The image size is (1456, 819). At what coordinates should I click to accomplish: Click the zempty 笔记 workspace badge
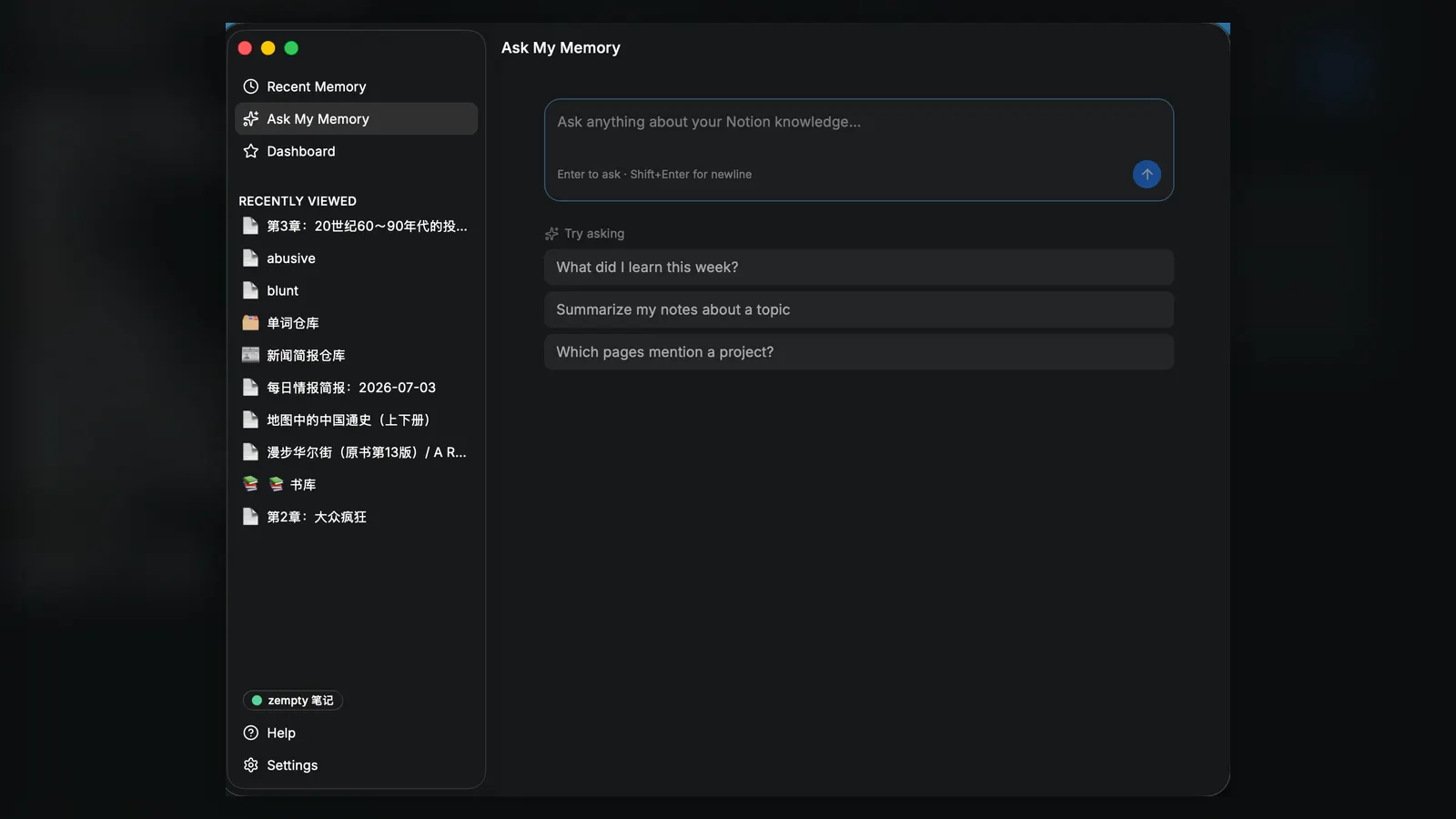pos(292,701)
